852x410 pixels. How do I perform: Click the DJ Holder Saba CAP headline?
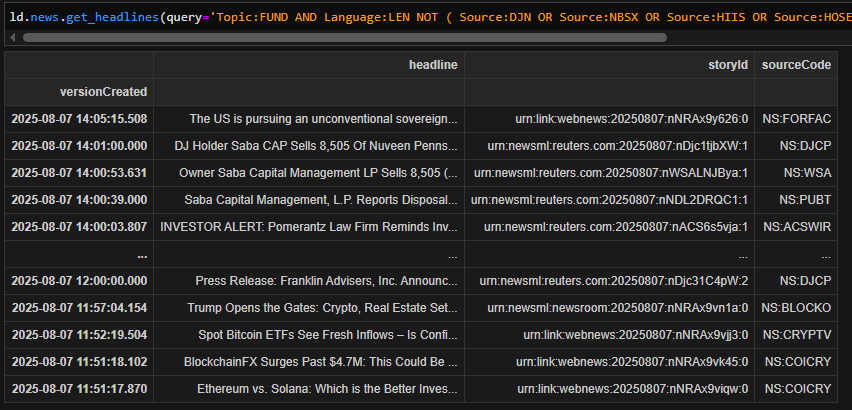pos(316,146)
